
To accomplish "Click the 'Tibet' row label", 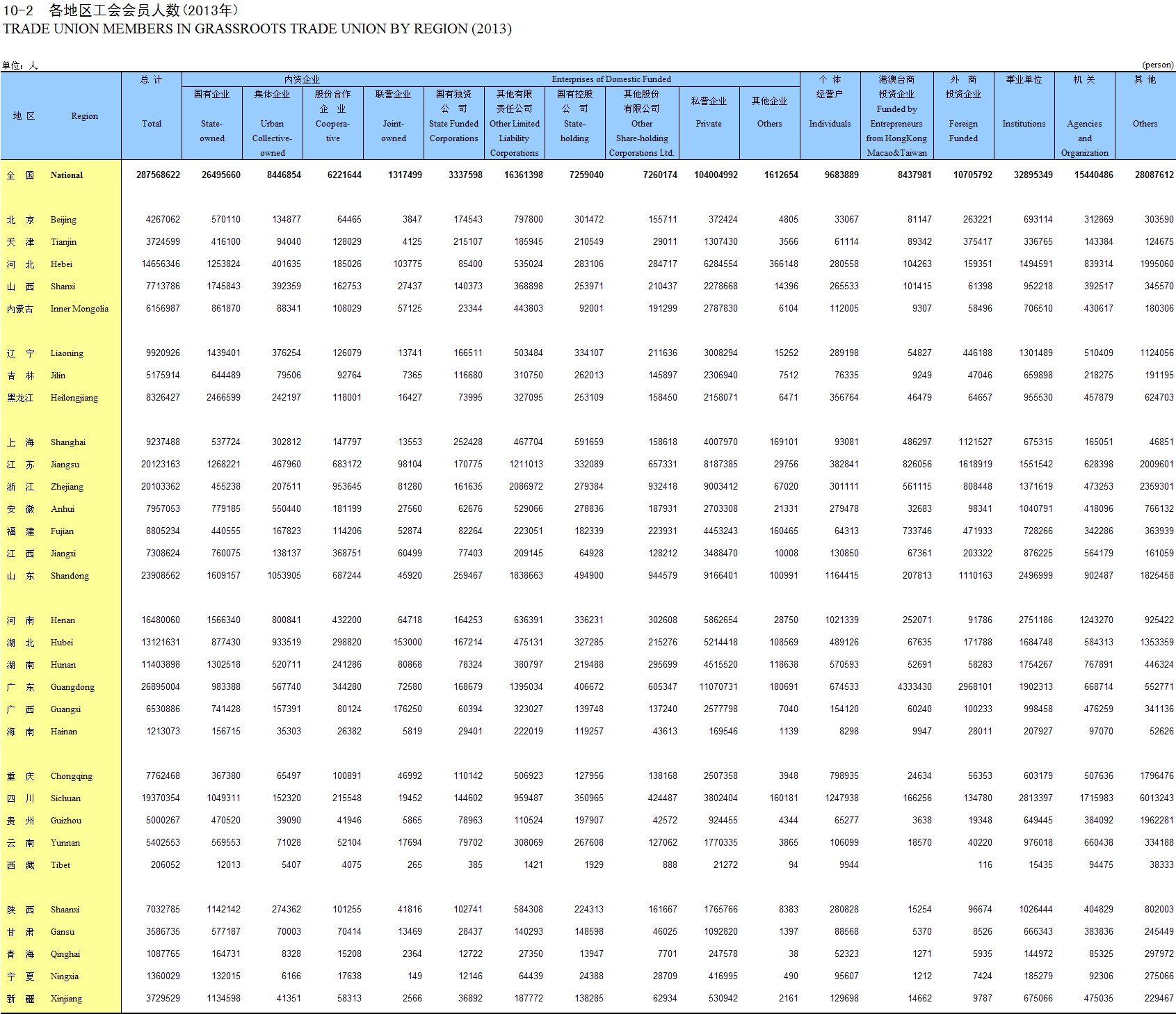I will 61,865.
